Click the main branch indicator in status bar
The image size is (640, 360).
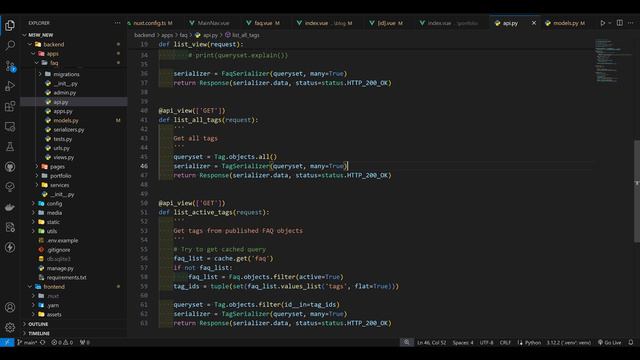coord(27,342)
